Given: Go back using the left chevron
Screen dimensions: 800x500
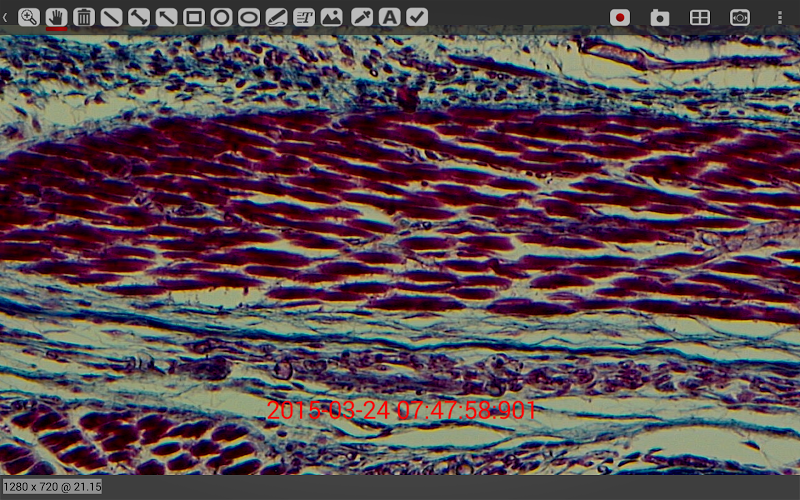Looking at the screenshot, I should point(5,17).
